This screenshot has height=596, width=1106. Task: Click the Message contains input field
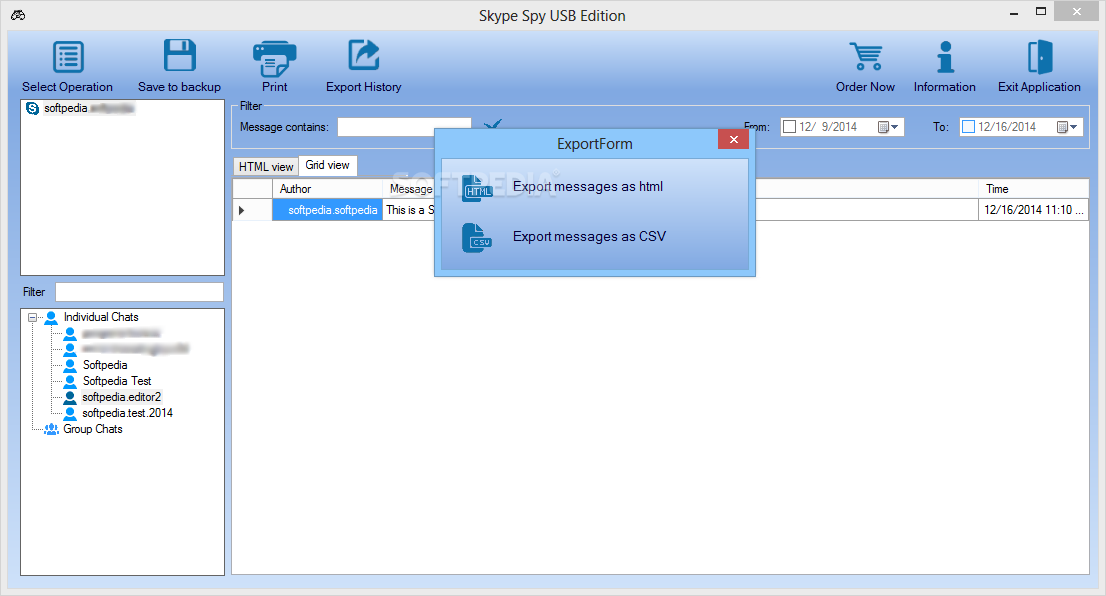click(x=404, y=127)
